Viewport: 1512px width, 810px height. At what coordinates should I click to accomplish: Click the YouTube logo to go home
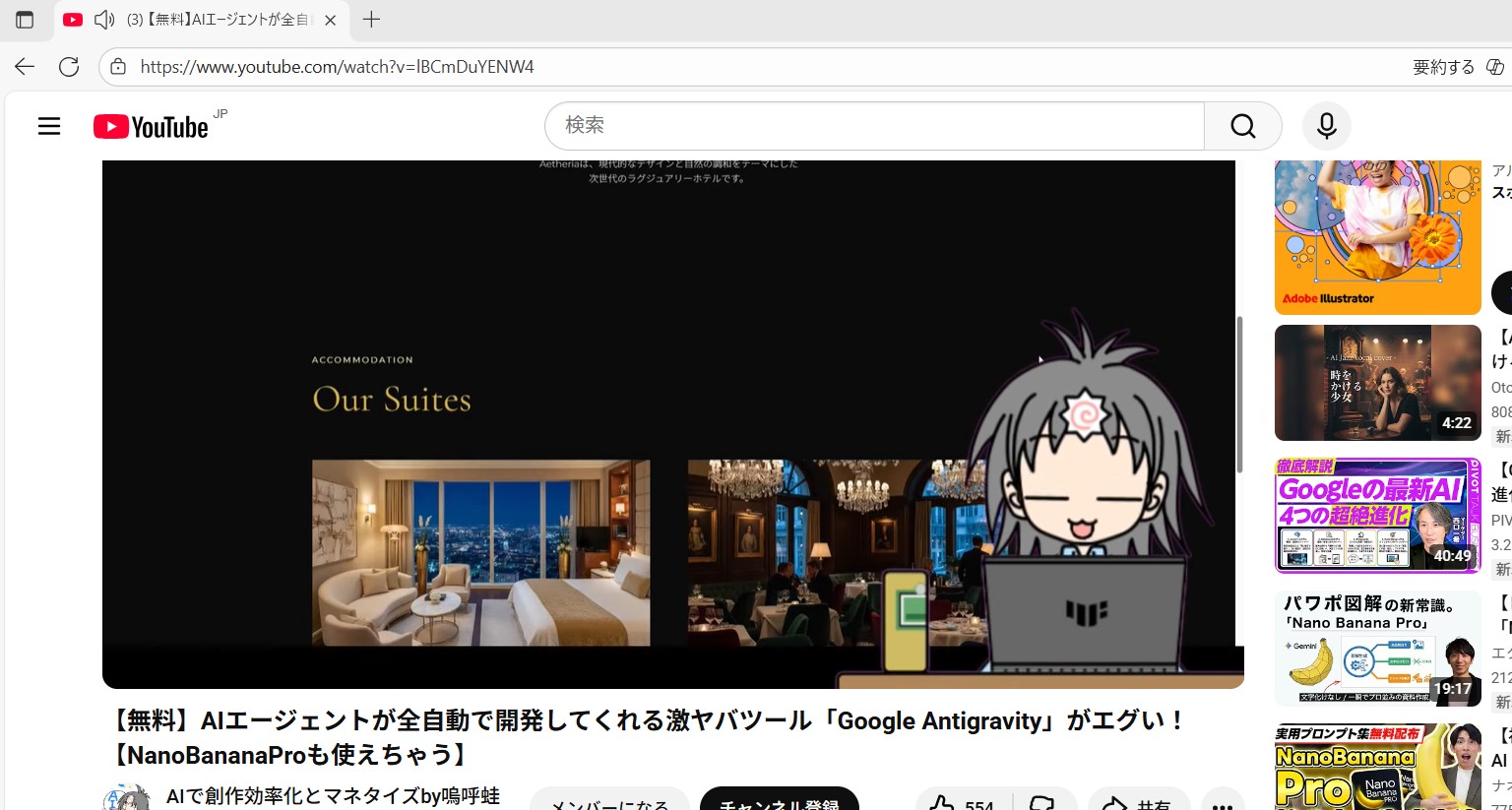(x=151, y=127)
